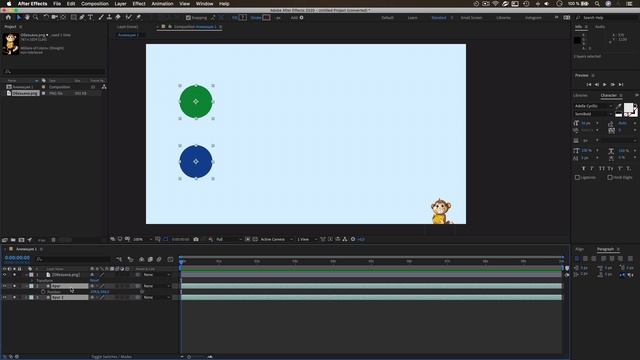The width and height of the screenshot is (640, 360).
Task: Open Spotlight search in the menu bar
Action: [597, 4]
